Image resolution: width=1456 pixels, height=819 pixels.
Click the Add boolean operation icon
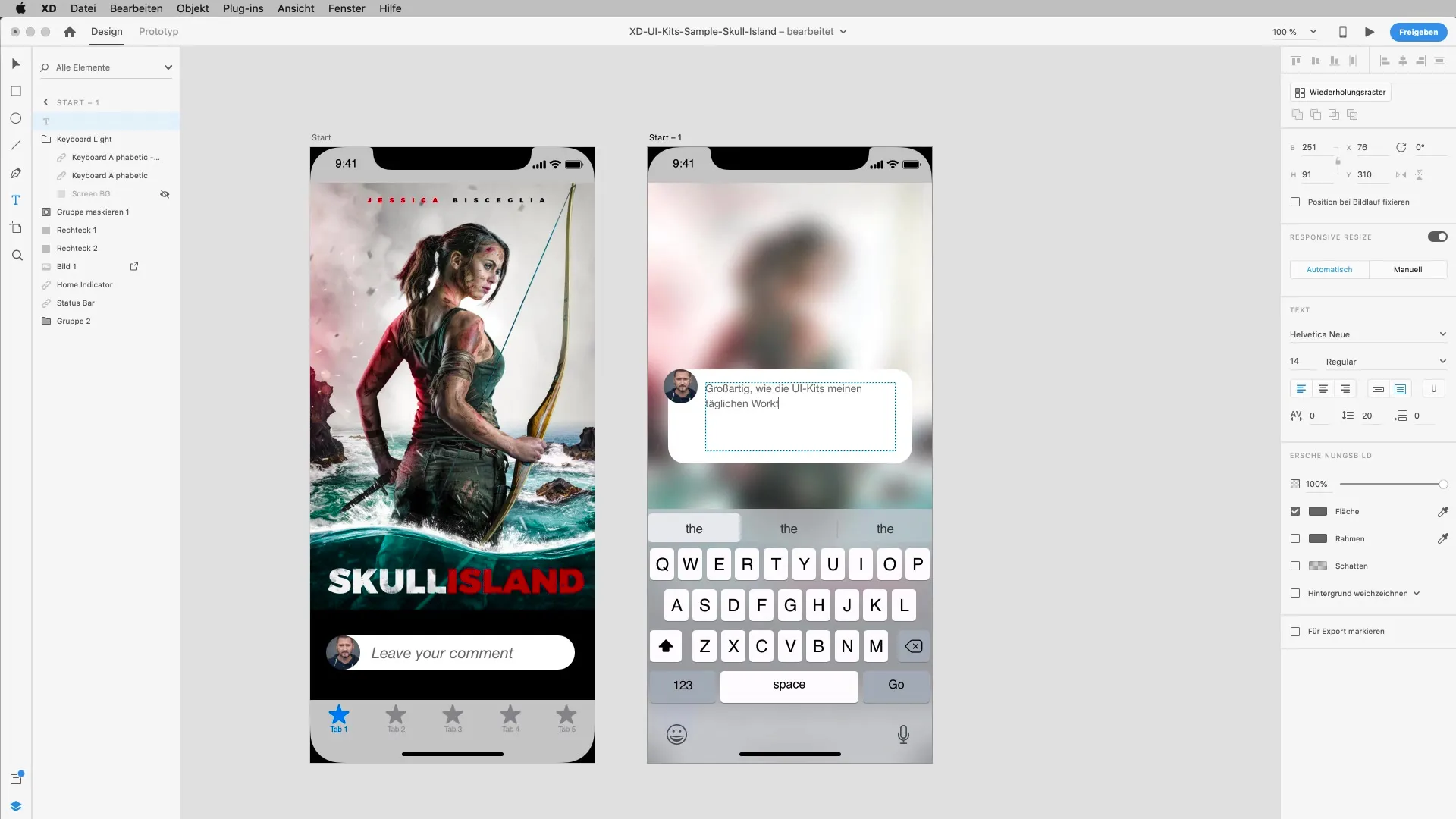tap(1298, 115)
